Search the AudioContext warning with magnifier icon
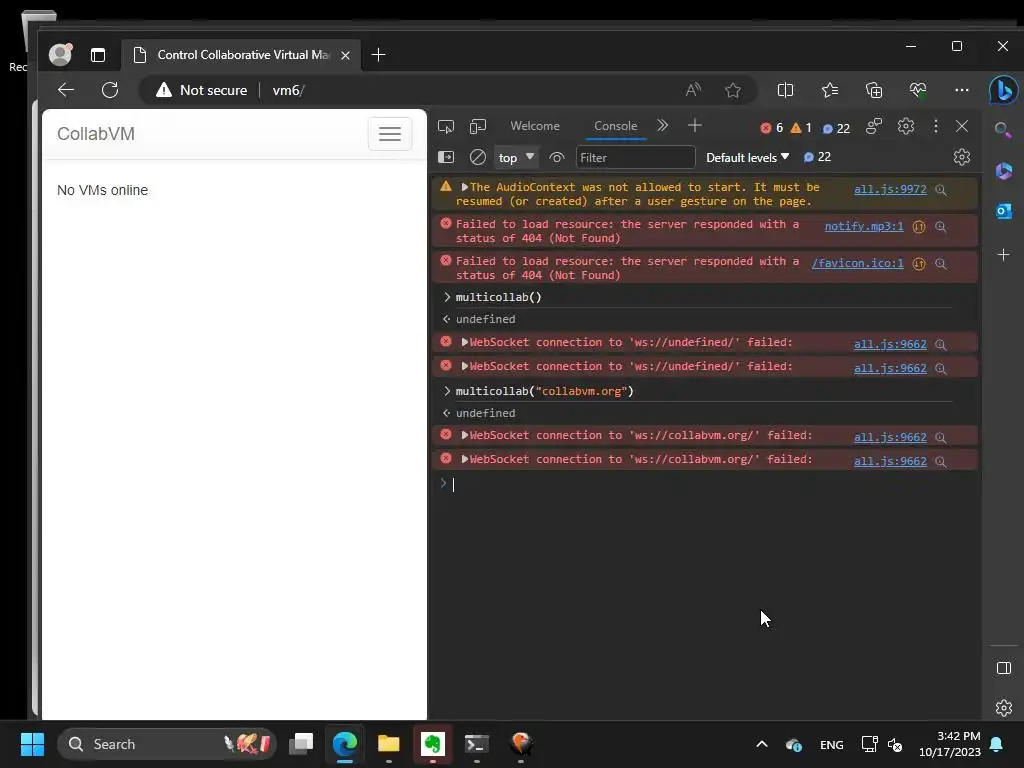 point(940,189)
